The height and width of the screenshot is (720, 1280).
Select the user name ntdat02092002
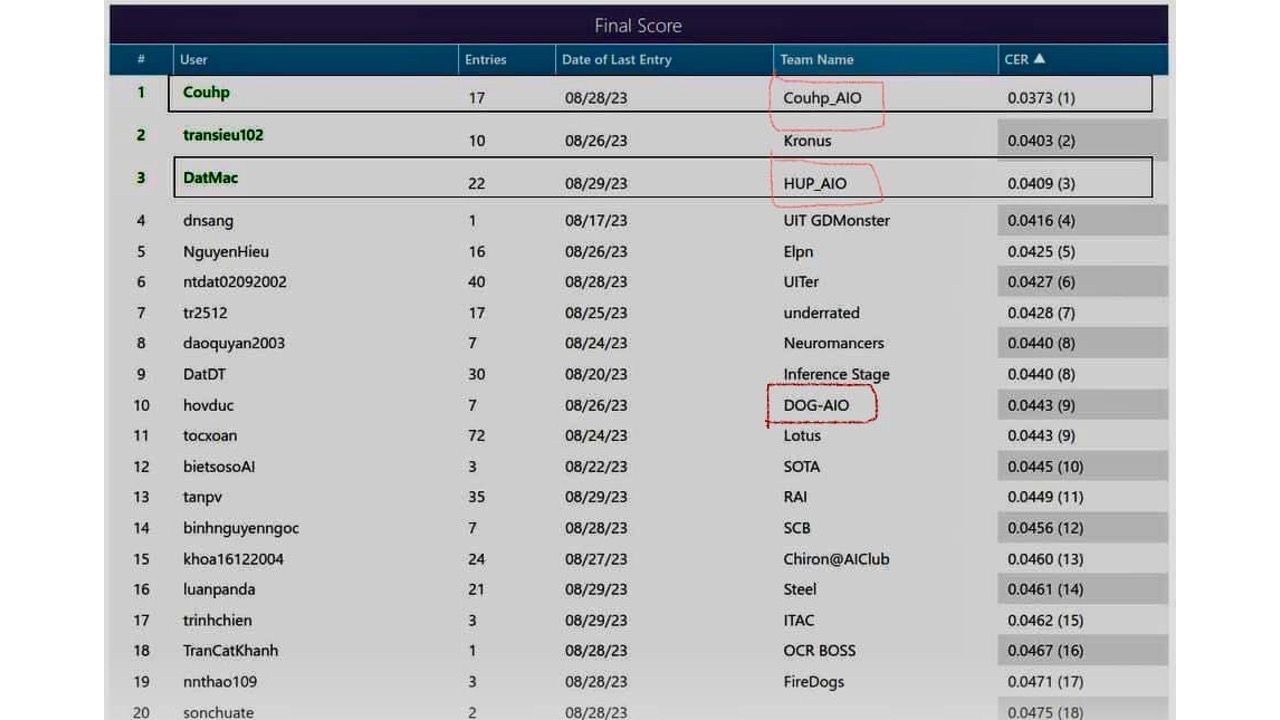click(x=235, y=282)
